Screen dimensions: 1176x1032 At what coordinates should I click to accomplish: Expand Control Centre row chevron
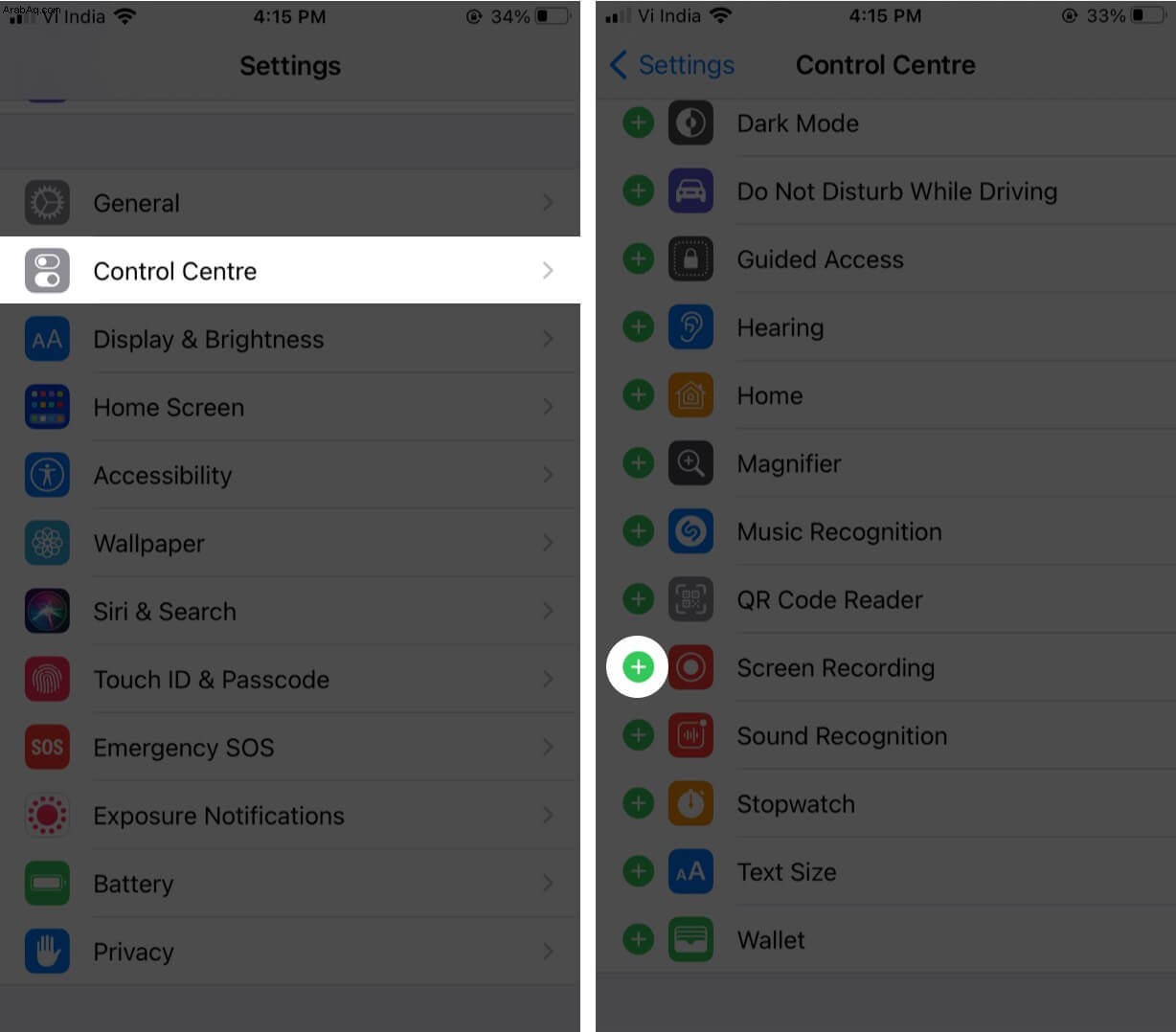pos(548,271)
